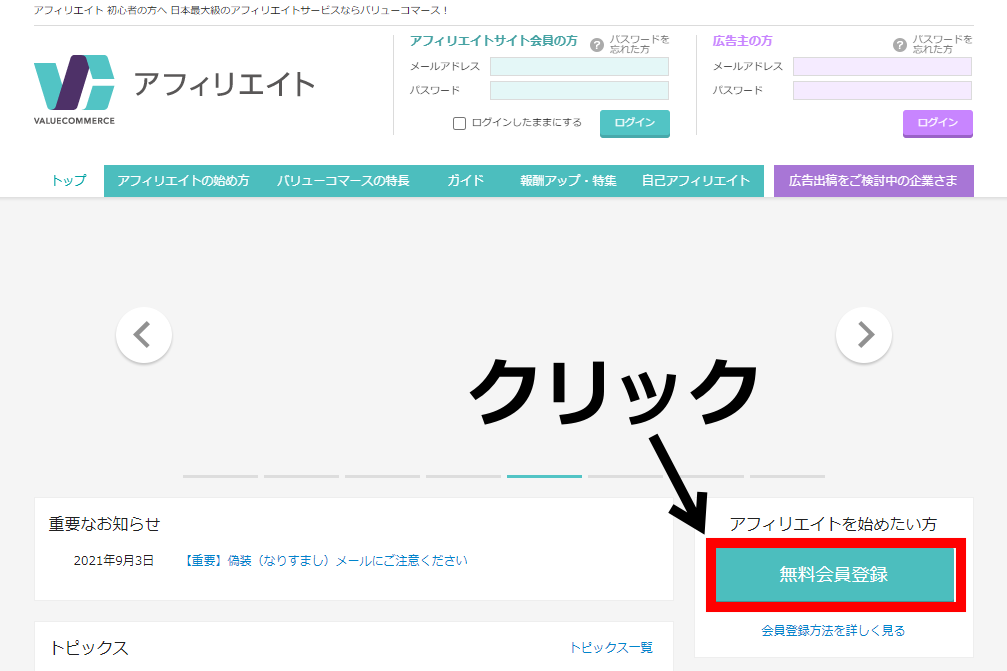Open 広告出稿をご検討中の企業さま tab
Viewport: 1007px width, 671px height.
tap(873, 181)
